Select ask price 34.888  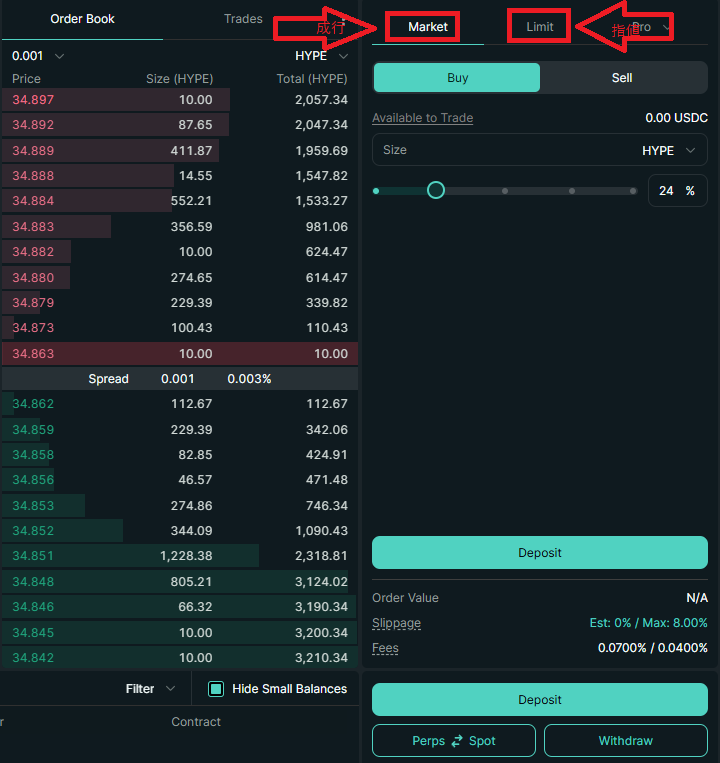coord(33,176)
